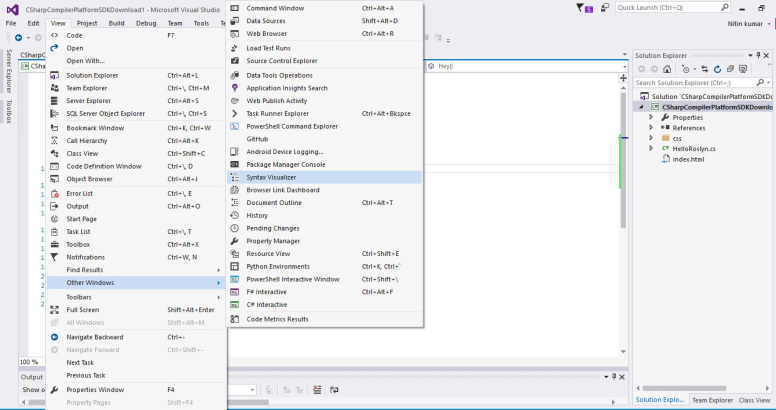Click the History clock icon
This screenshot has width=776, height=410.
point(235,215)
